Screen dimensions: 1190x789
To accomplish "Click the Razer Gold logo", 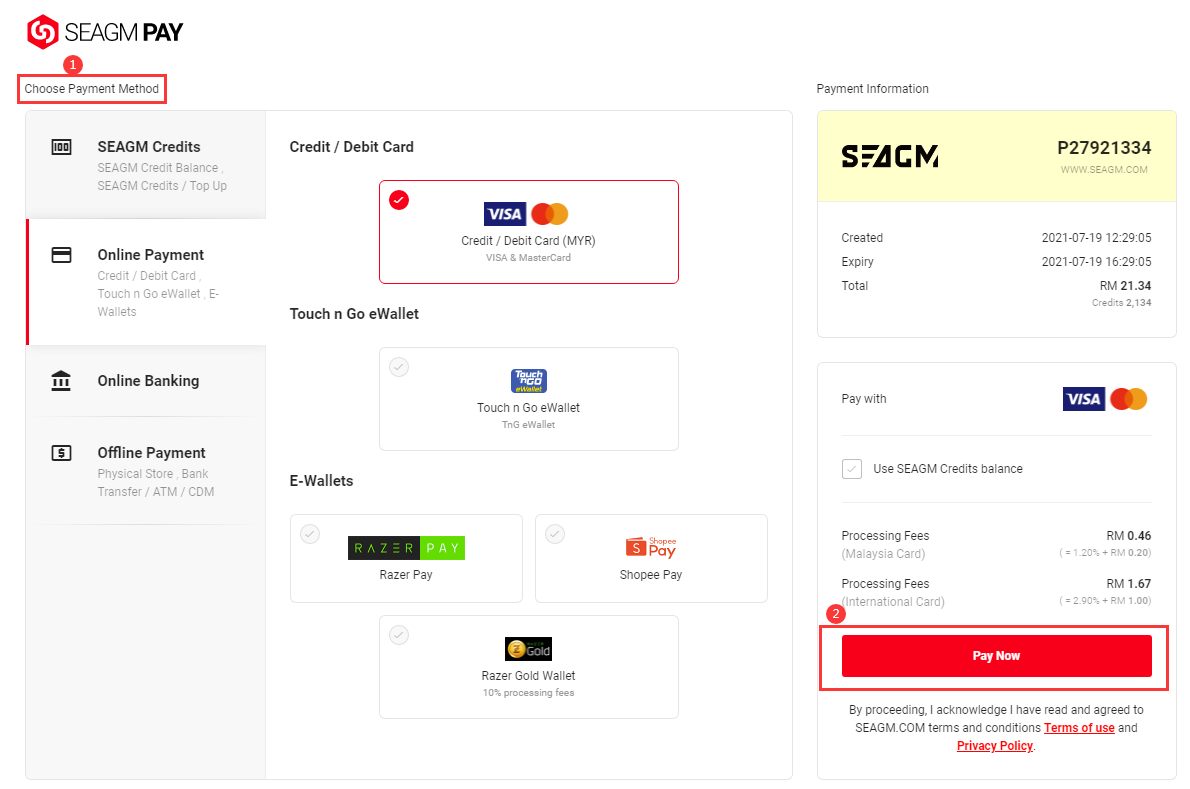I will 528,649.
